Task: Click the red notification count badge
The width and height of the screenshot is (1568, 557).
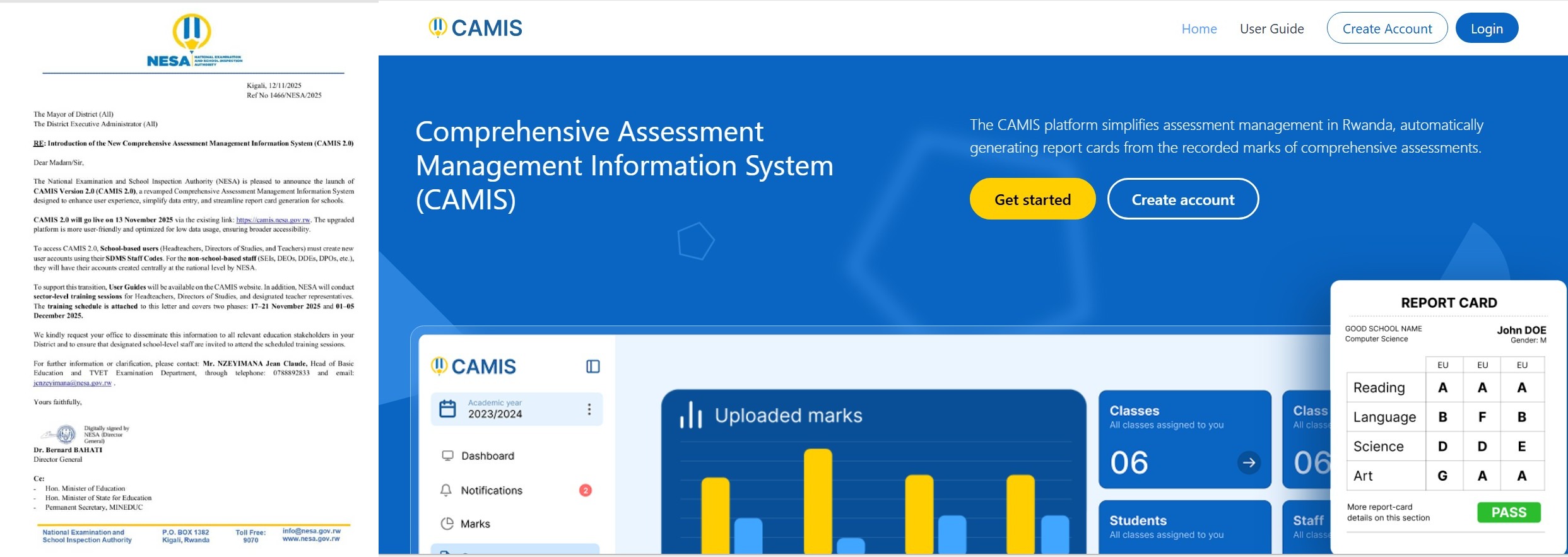Action: click(x=585, y=490)
